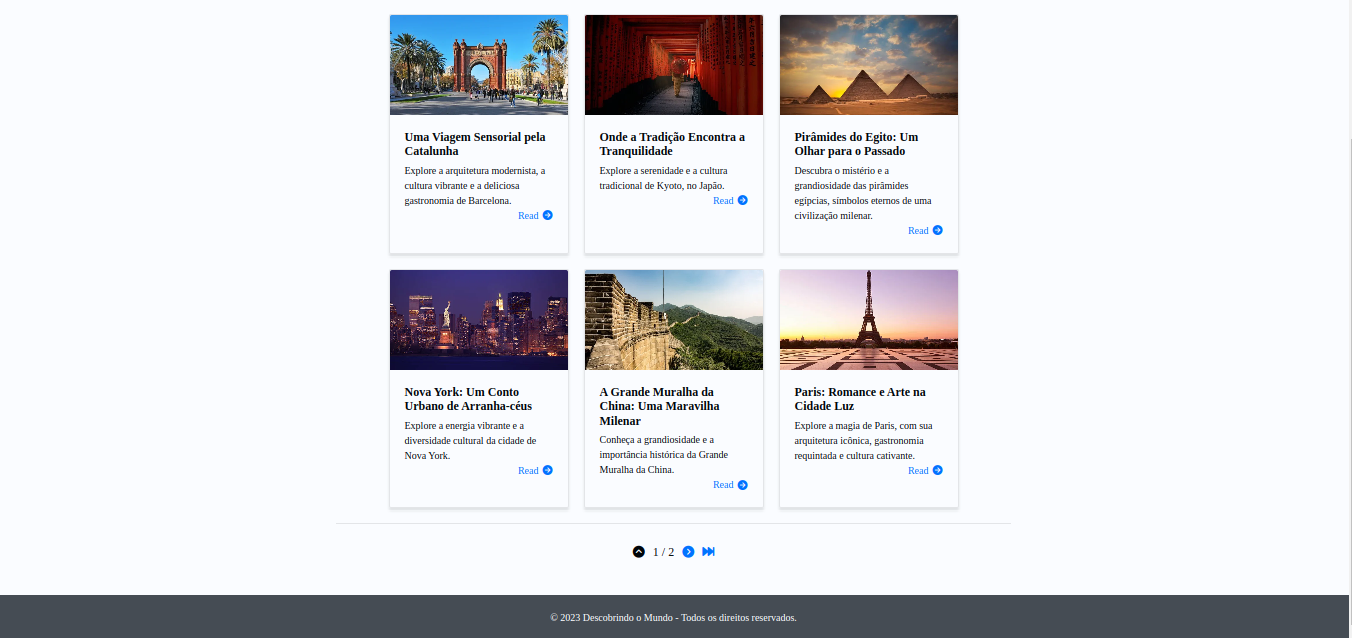Go to the next page with the blue arrow
This screenshot has width=1352, height=638.
(688, 552)
